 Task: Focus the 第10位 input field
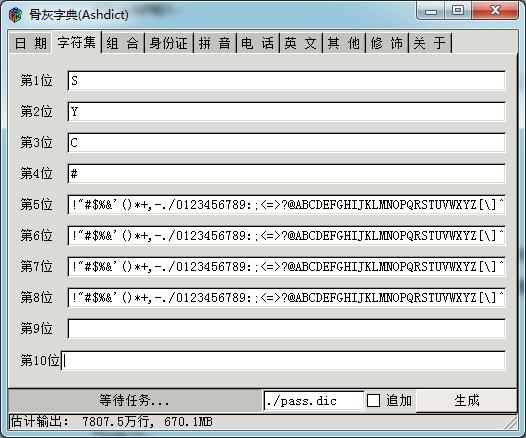pyautogui.click(x=283, y=361)
